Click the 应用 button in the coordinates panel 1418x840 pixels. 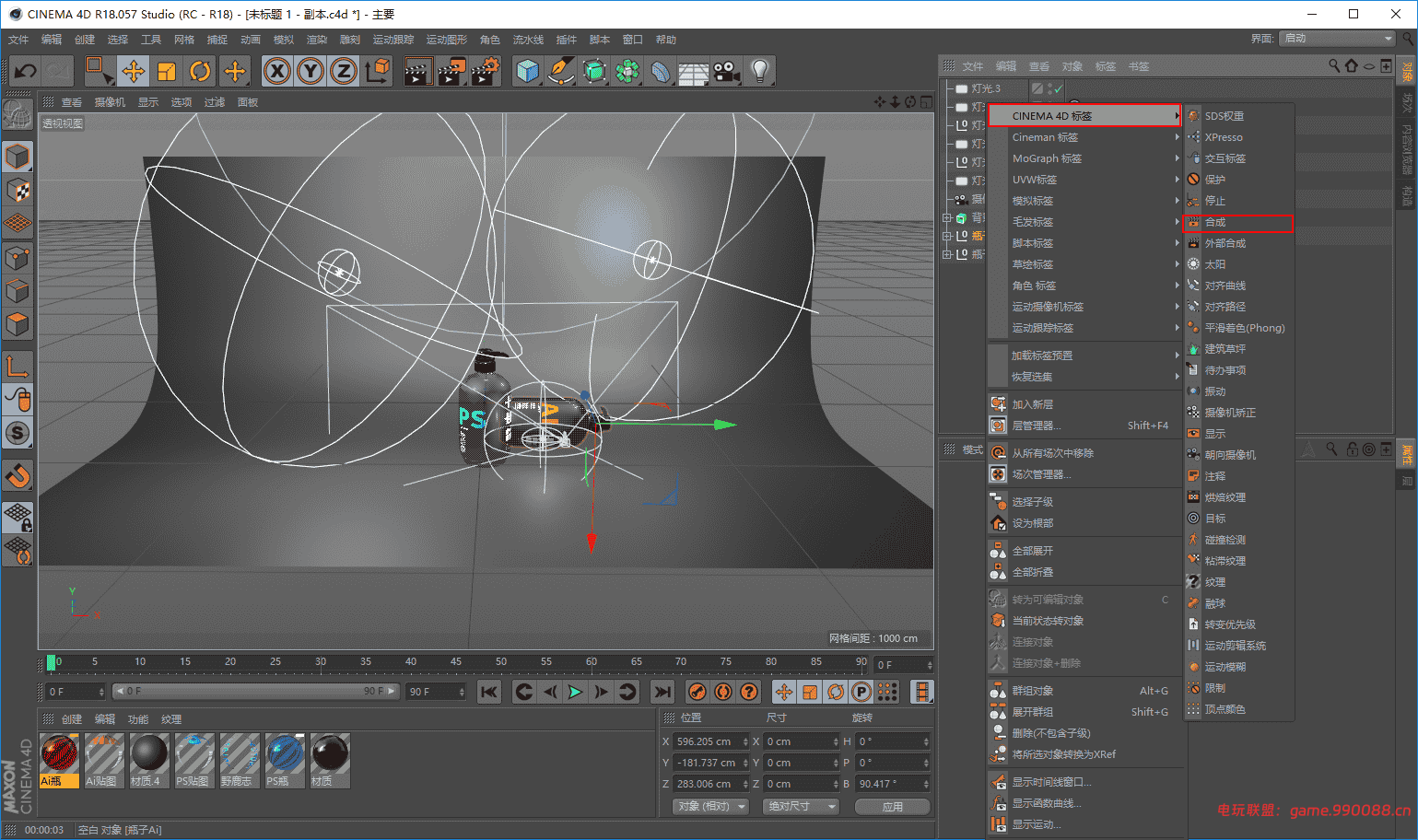[891, 806]
